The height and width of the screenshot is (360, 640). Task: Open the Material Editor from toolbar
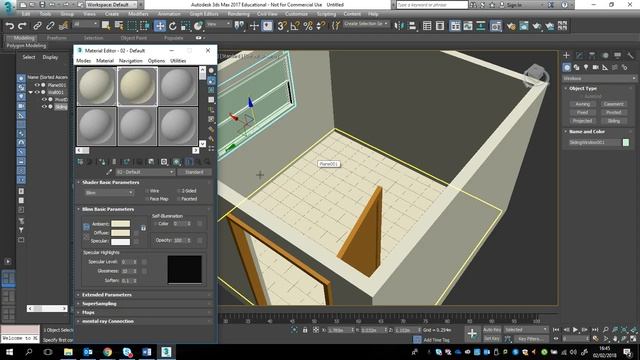[x=496, y=26]
